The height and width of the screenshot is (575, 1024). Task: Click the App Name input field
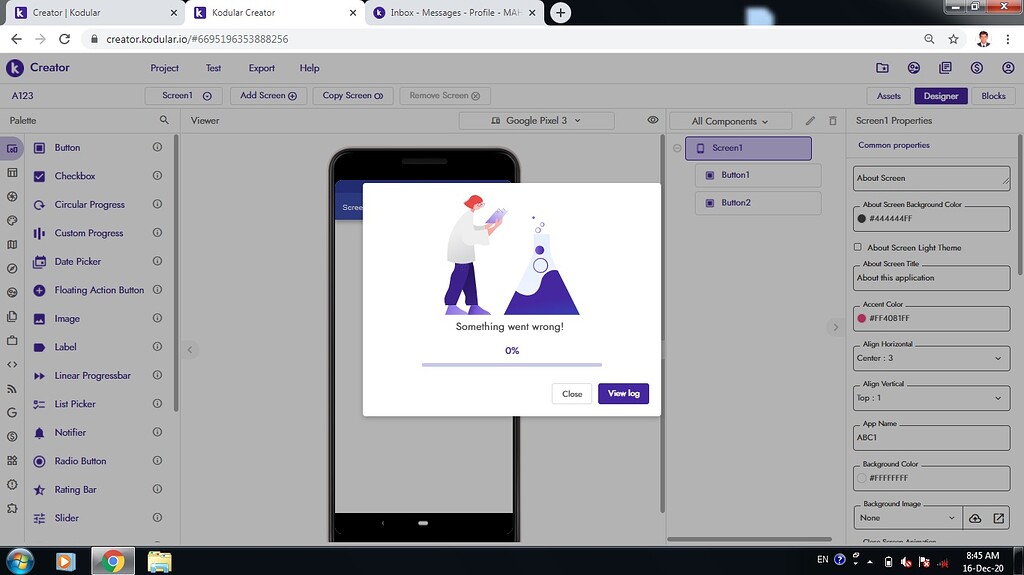pyautogui.click(x=932, y=438)
